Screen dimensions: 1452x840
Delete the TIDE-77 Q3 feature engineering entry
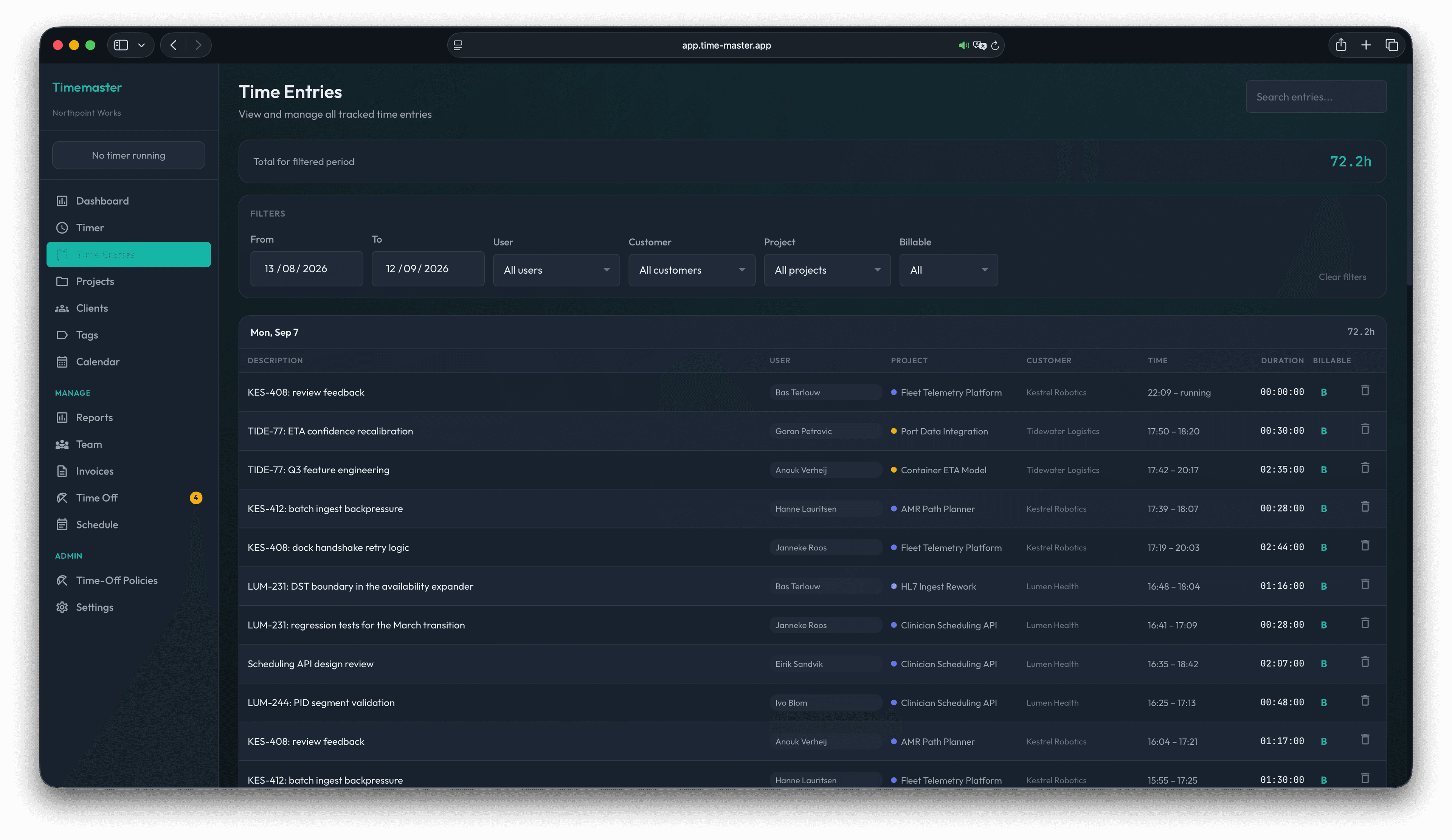(1364, 468)
